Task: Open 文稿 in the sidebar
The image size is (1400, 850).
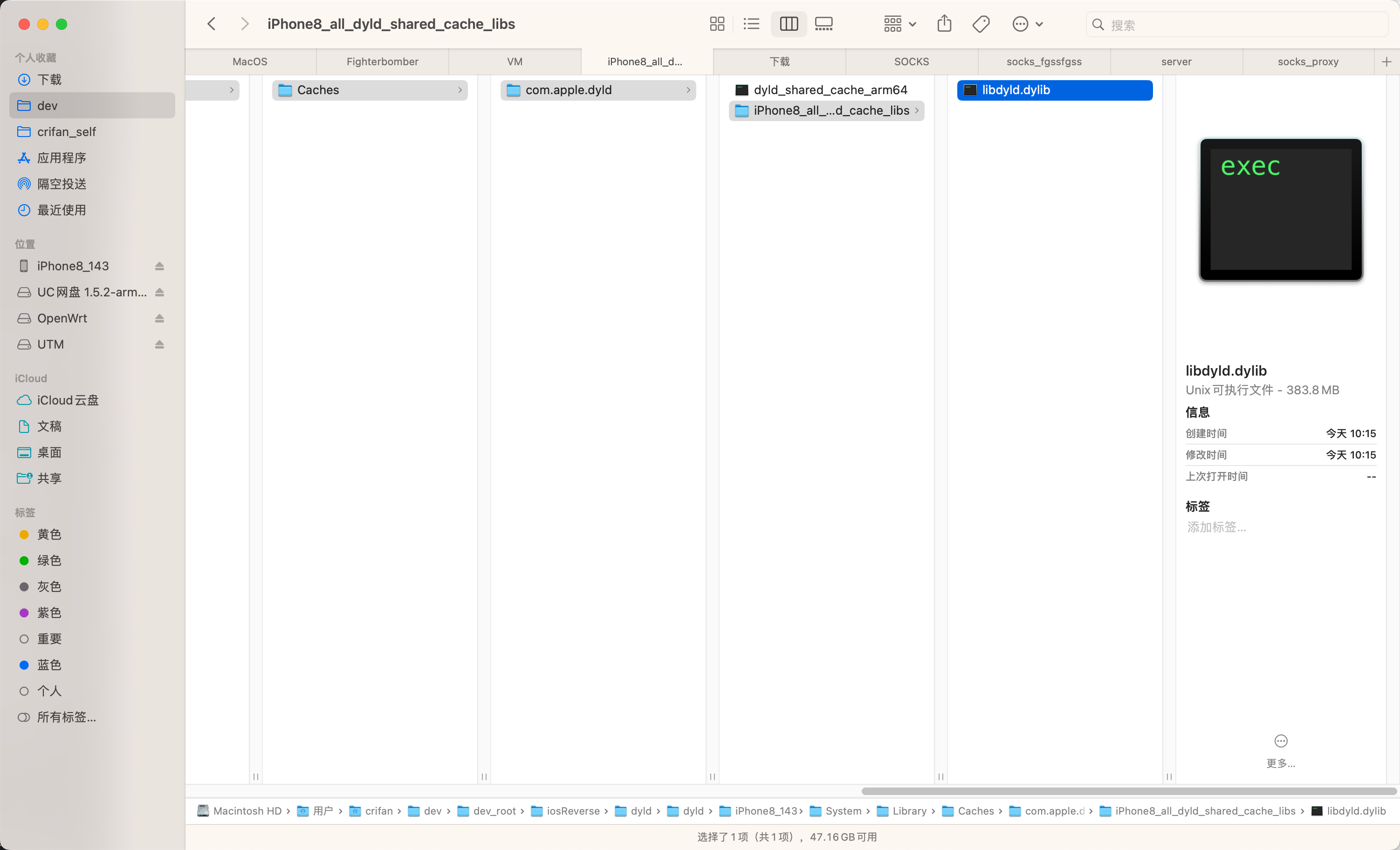Action: click(92, 426)
